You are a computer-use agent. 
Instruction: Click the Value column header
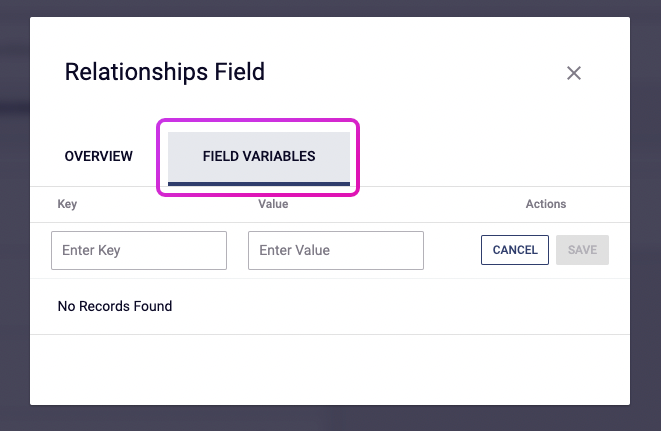273,204
